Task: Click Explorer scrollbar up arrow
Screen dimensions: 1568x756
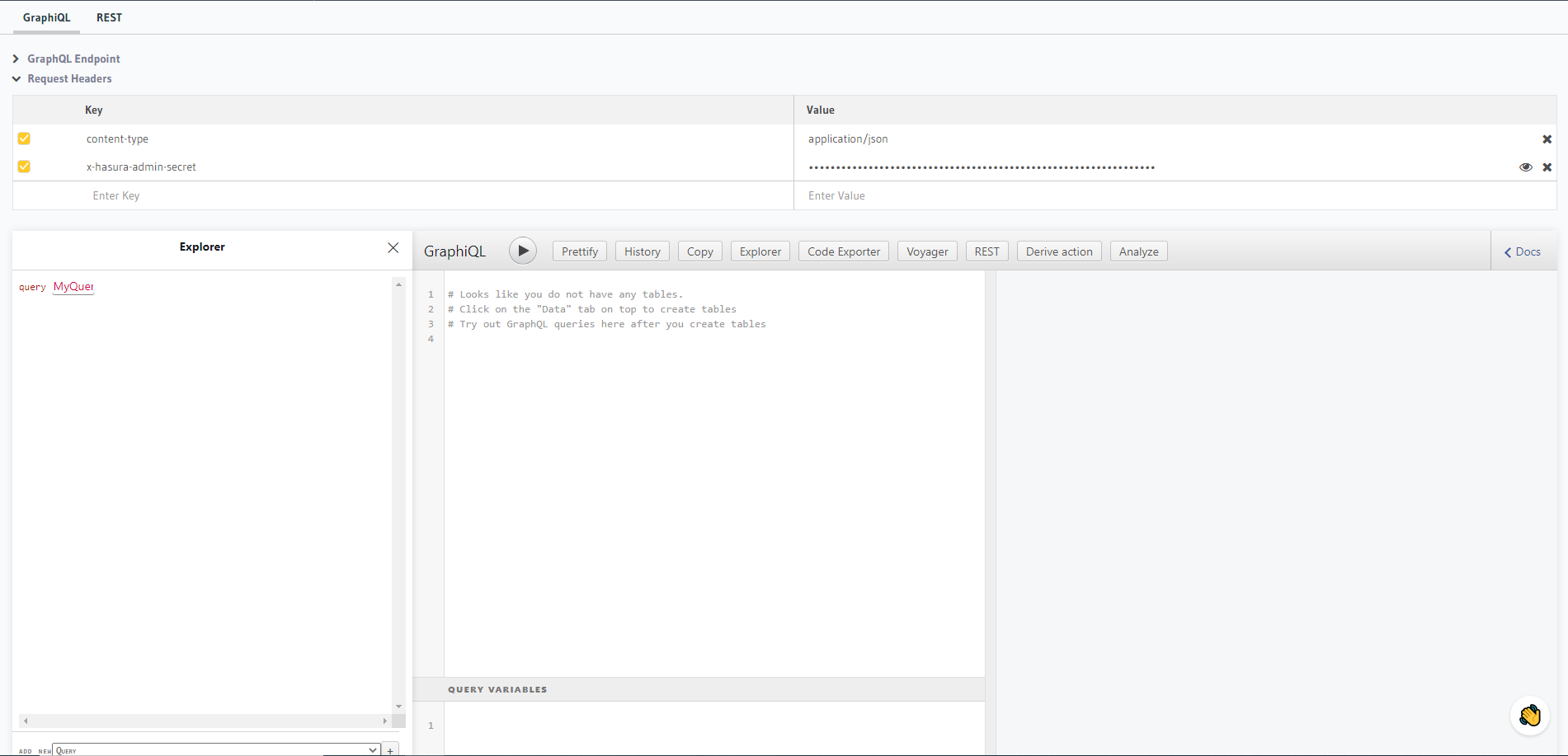Action: tap(398, 284)
